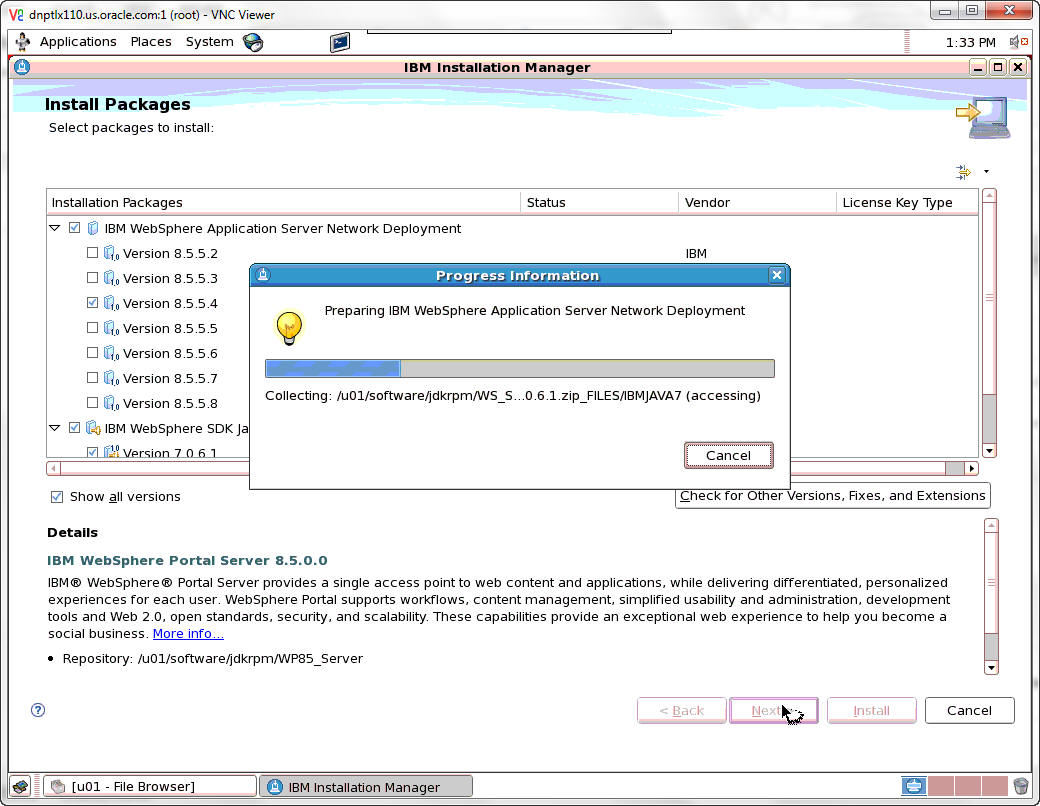Collapse the WebSphere Application Server tree node
The height and width of the screenshot is (806, 1040).
coord(55,228)
